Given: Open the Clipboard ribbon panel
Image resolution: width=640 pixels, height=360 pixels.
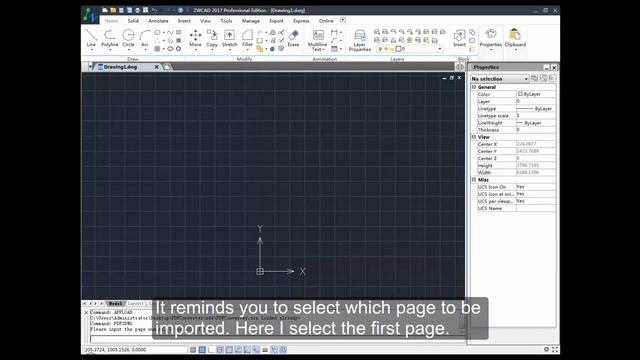Looking at the screenshot, I should 515,38.
